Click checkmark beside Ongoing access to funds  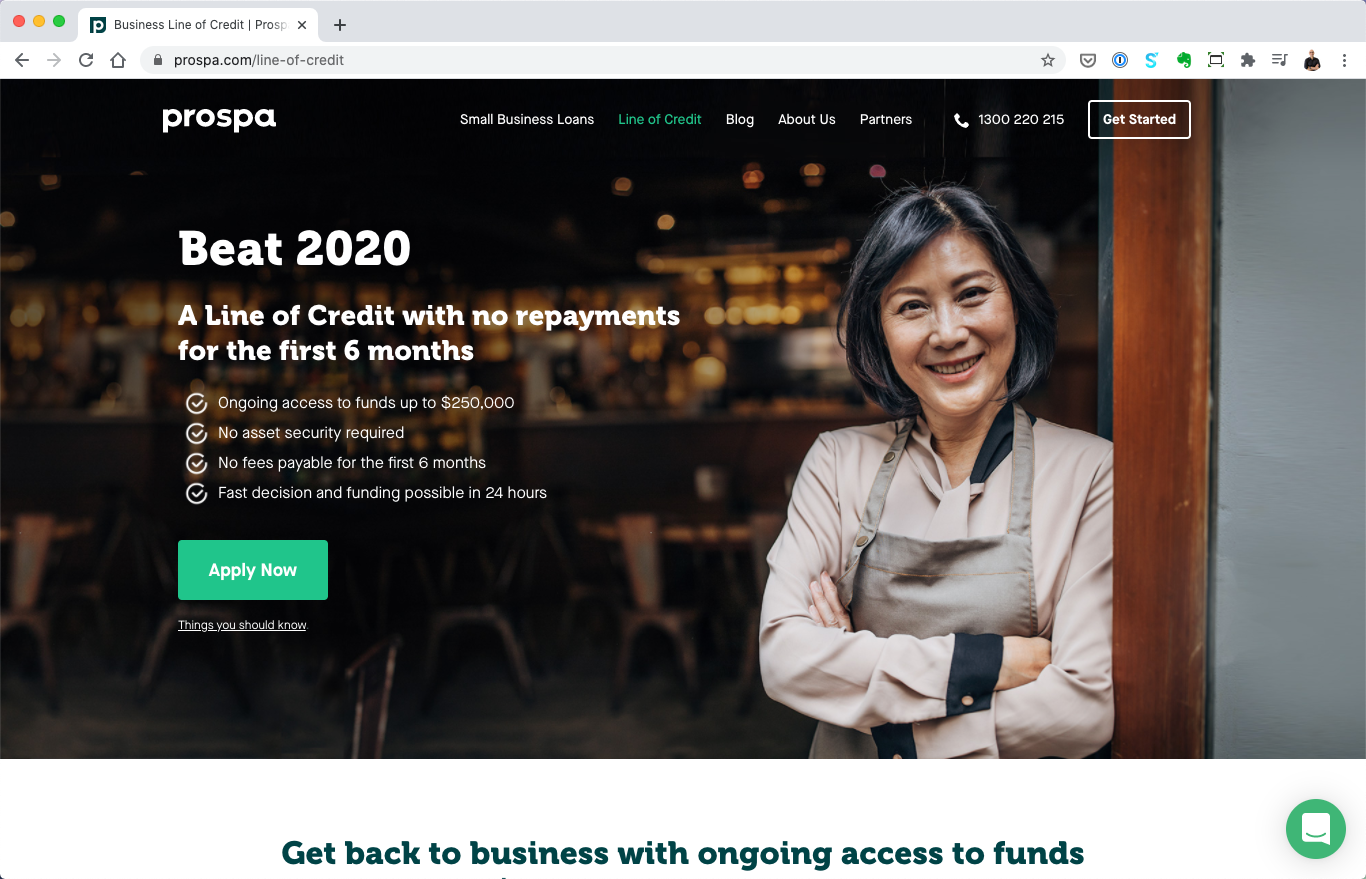click(x=197, y=403)
